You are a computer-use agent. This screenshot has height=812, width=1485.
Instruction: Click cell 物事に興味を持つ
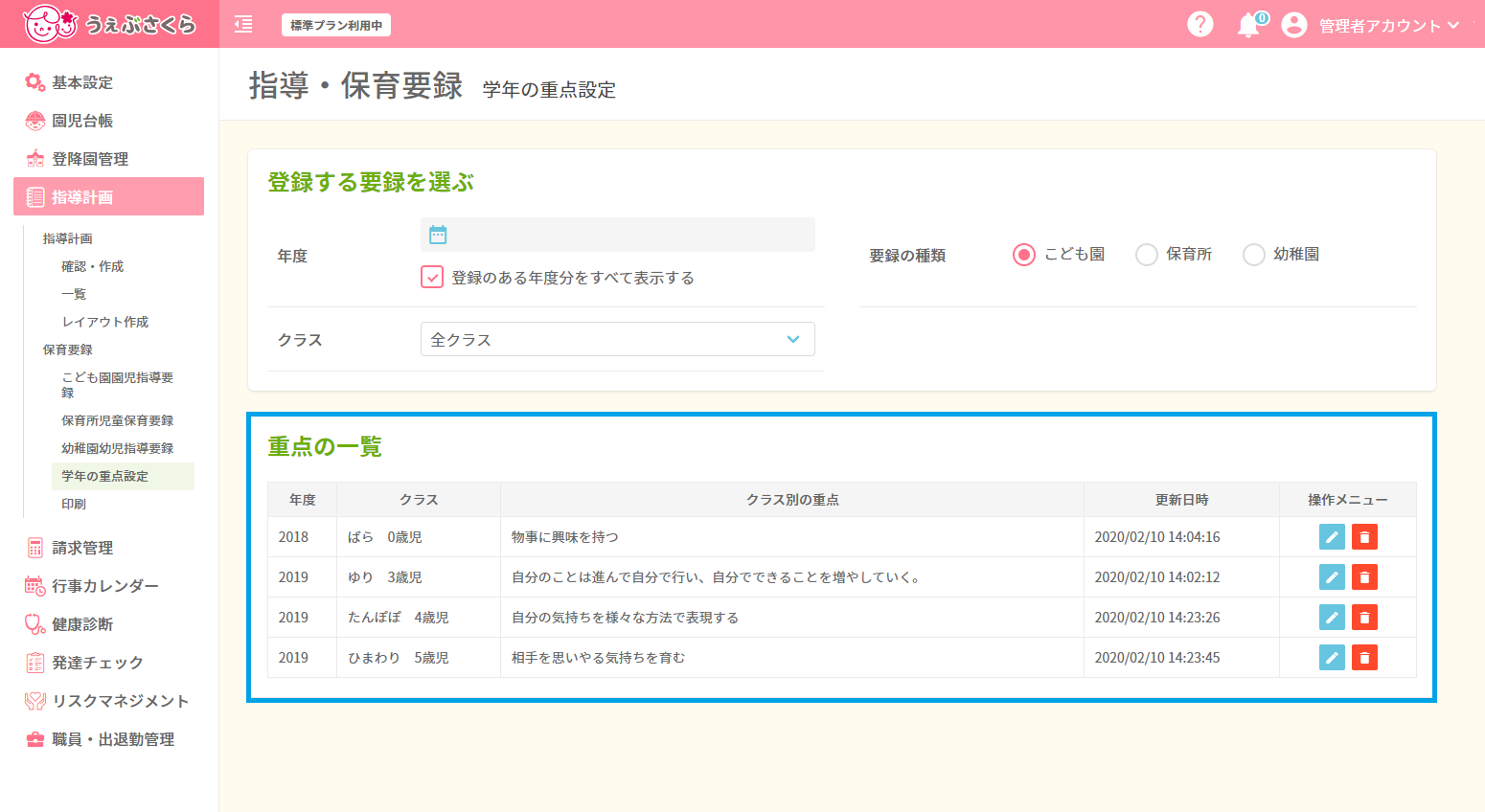pos(565,537)
